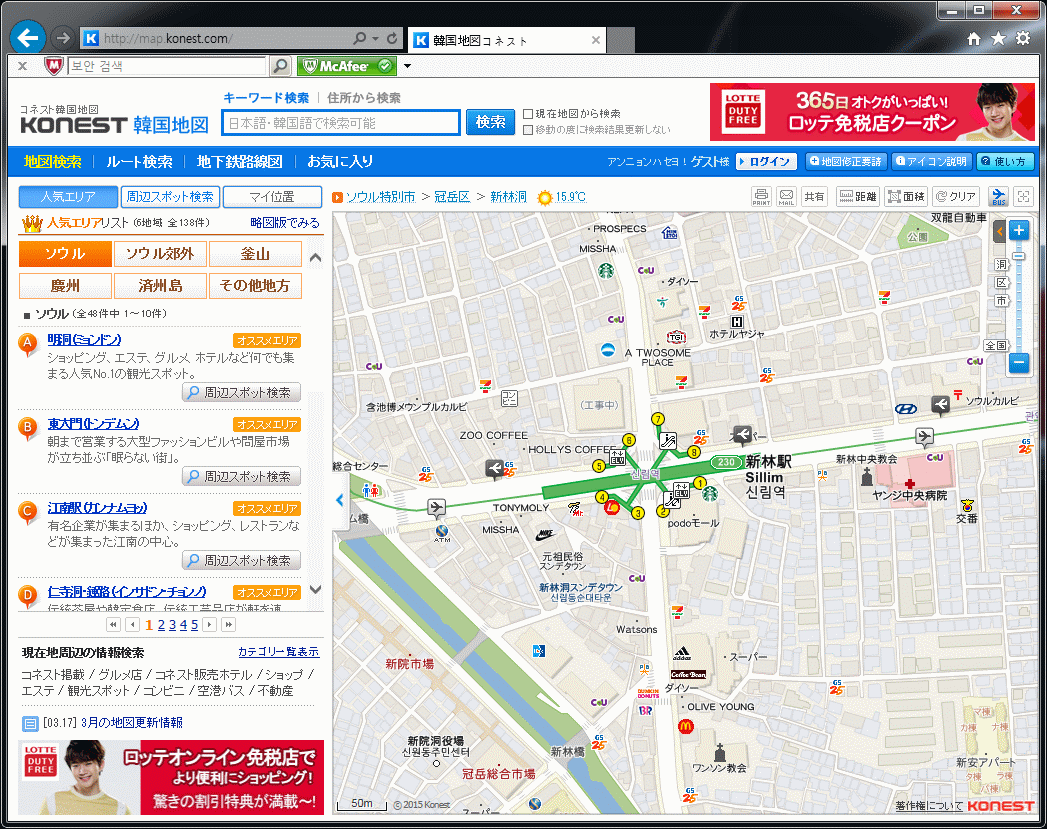Click the map Mail icon
1047x829 pixels.
[787, 197]
